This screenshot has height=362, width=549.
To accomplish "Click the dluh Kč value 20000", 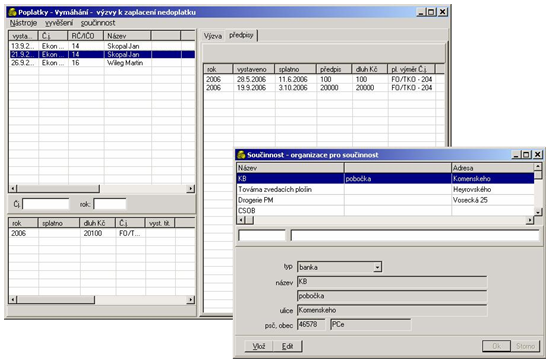I will (x=365, y=88).
